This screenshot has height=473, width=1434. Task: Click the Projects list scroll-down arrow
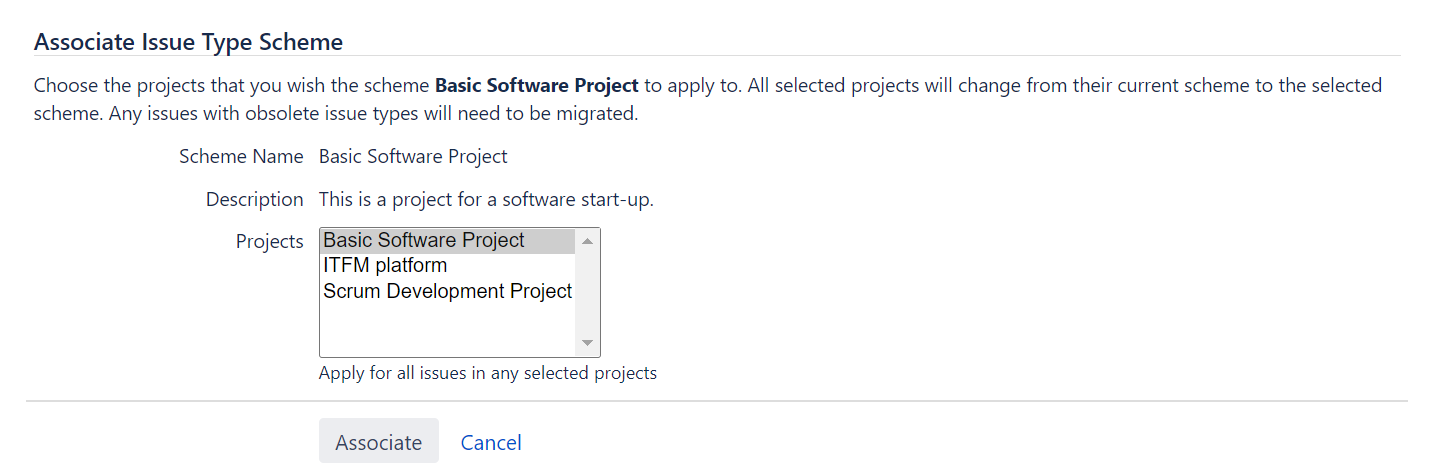coord(588,344)
